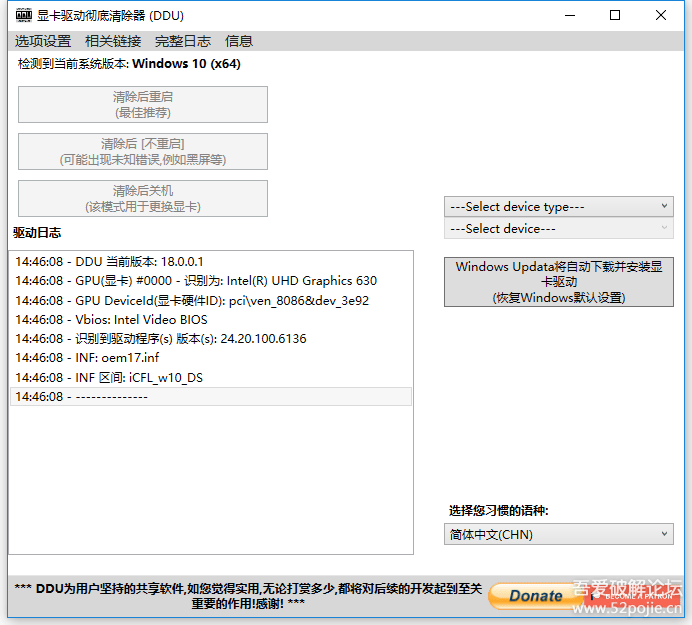The width and height of the screenshot is (692, 625).
Task: Close the DDU window
Action: coord(661,15)
